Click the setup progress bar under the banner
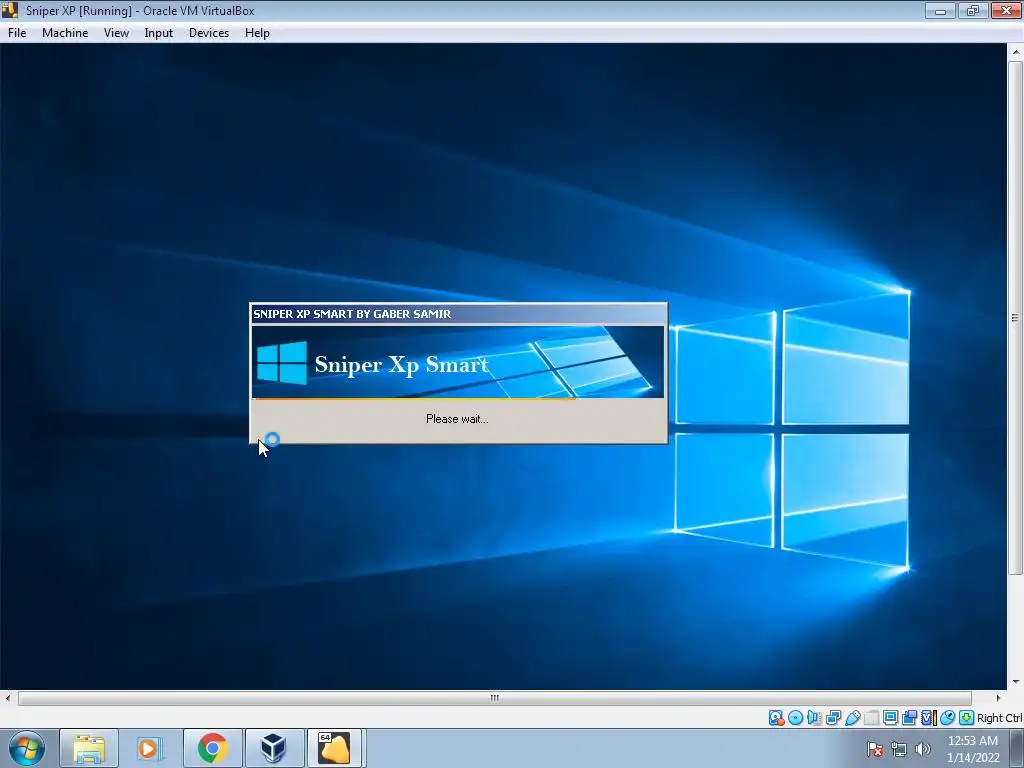 point(458,398)
